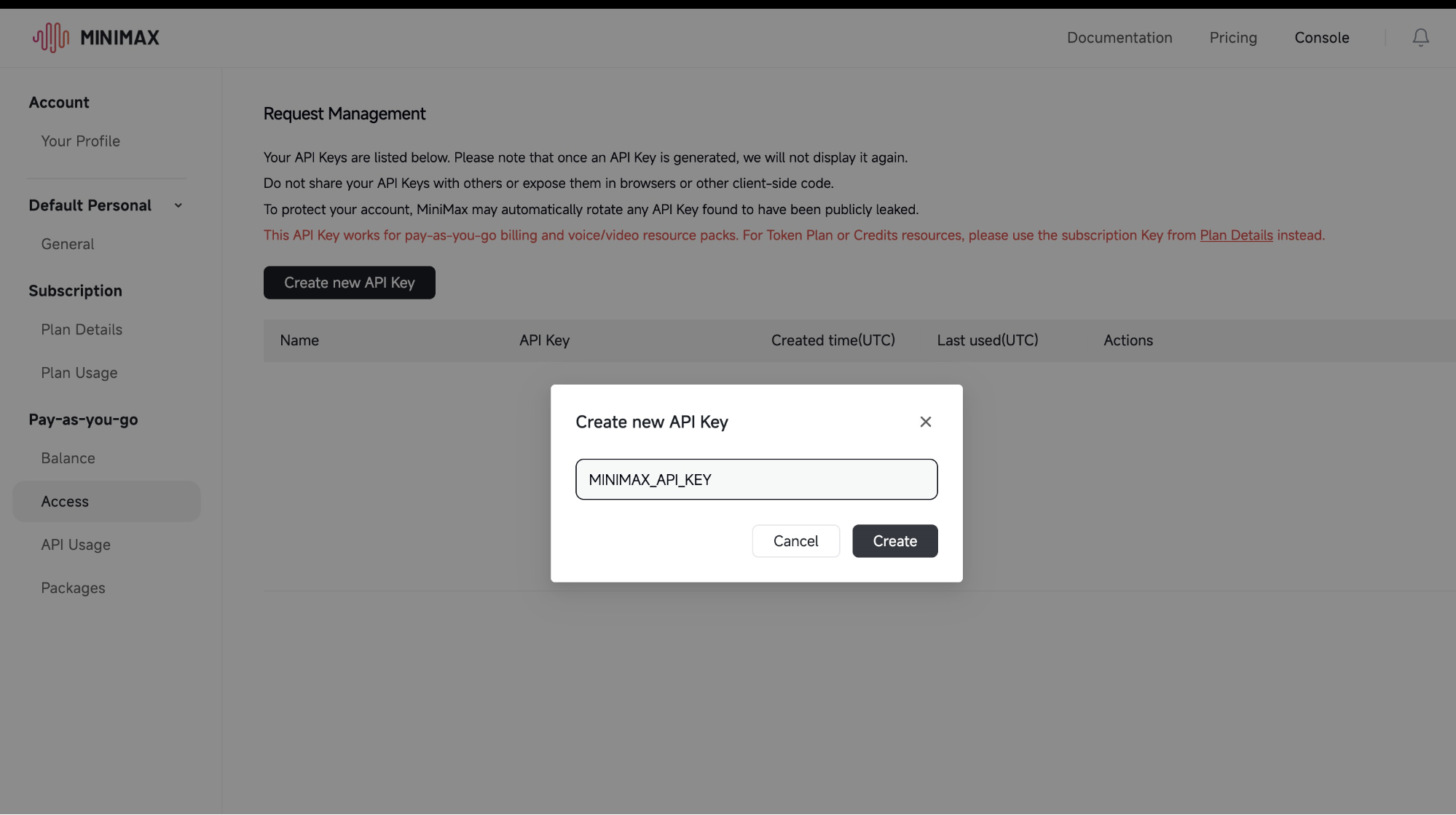
Task: Go to the Pricing page
Action: (x=1233, y=38)
